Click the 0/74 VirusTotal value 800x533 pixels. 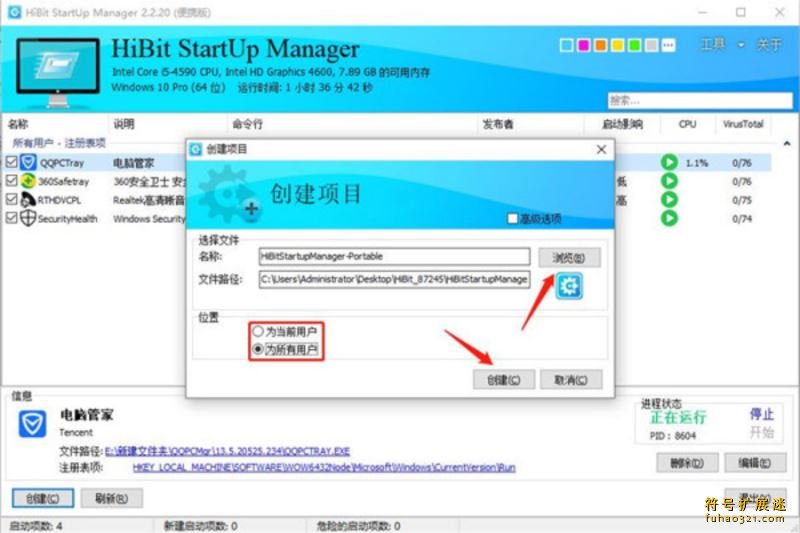742,218
